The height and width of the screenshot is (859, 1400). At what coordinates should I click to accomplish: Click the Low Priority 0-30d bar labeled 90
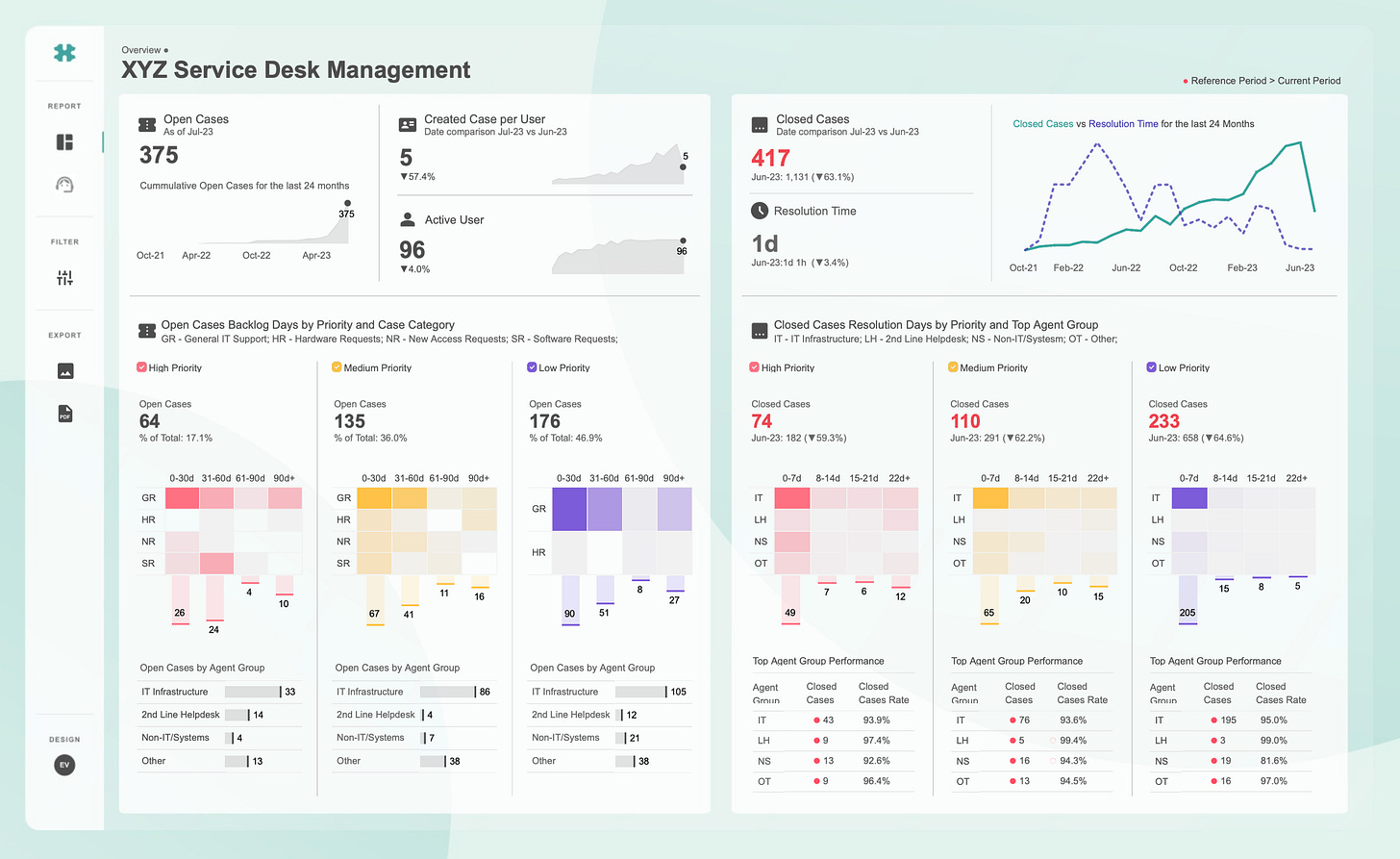pyautogui.click(x=570, y=600)
